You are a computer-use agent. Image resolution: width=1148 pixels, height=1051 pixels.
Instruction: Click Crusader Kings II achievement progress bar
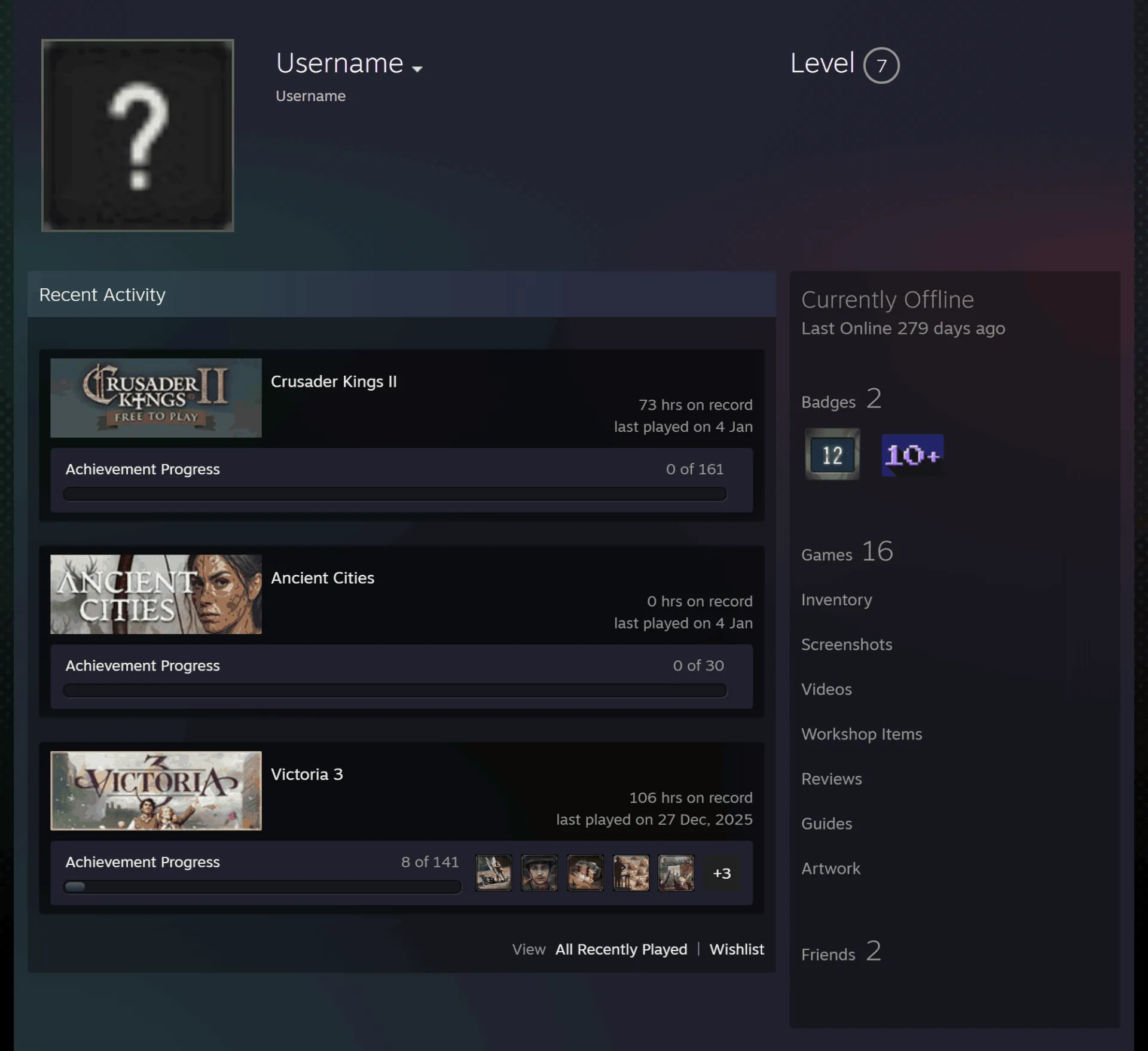(395, 494)
